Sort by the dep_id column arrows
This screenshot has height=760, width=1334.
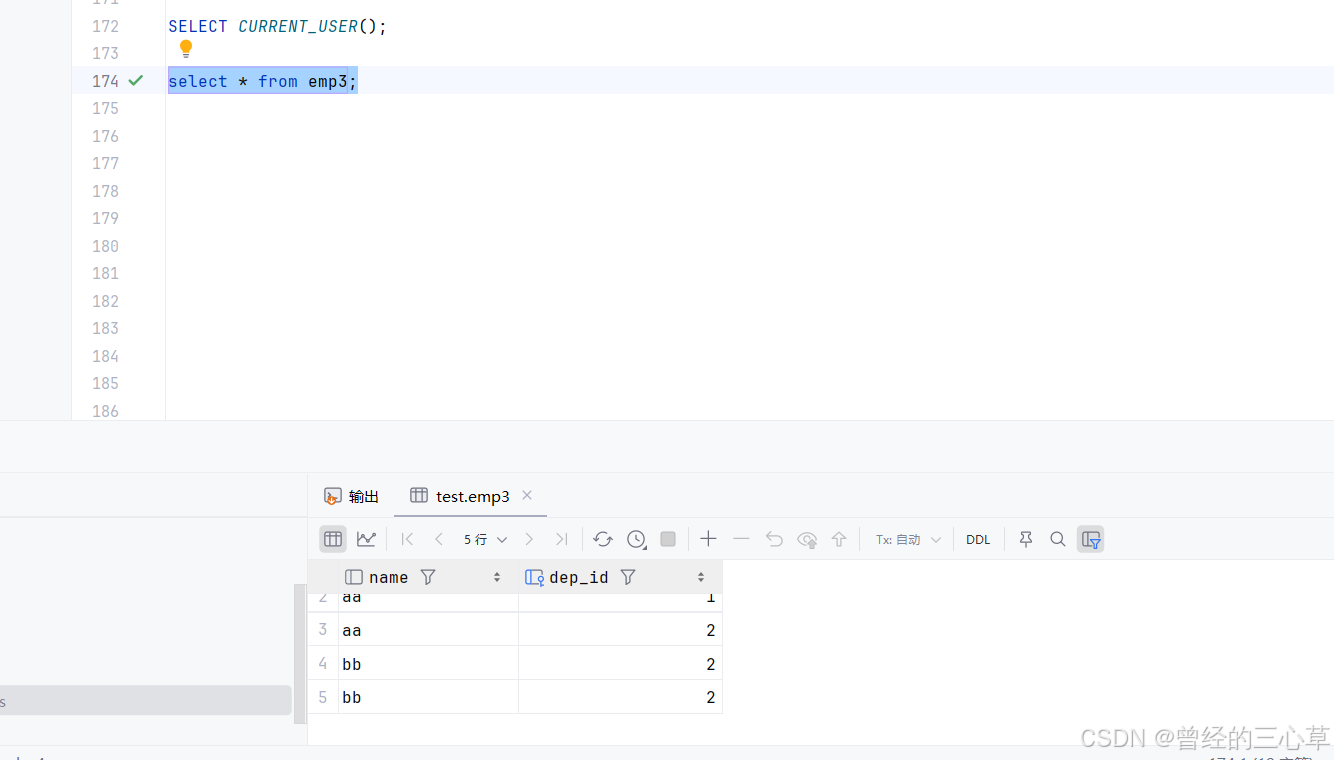701,577
